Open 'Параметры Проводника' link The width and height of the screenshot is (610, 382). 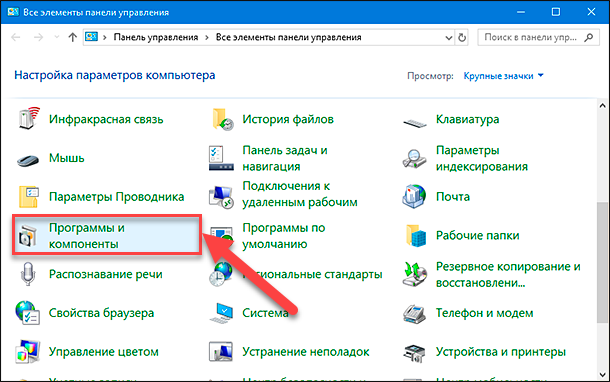click(x=116, y=197)
